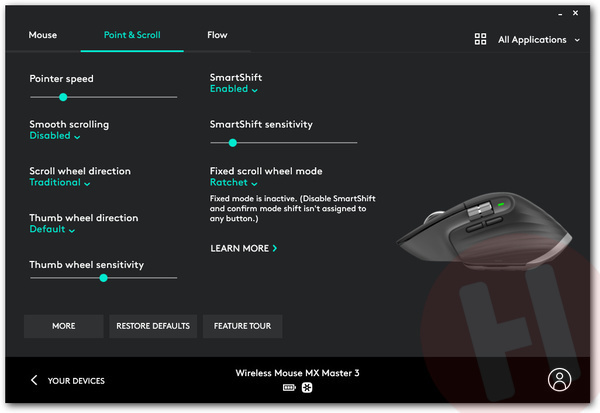Click the MX Master 3 mouse image
Screen dimensions: 600x413
click(484, 230)
